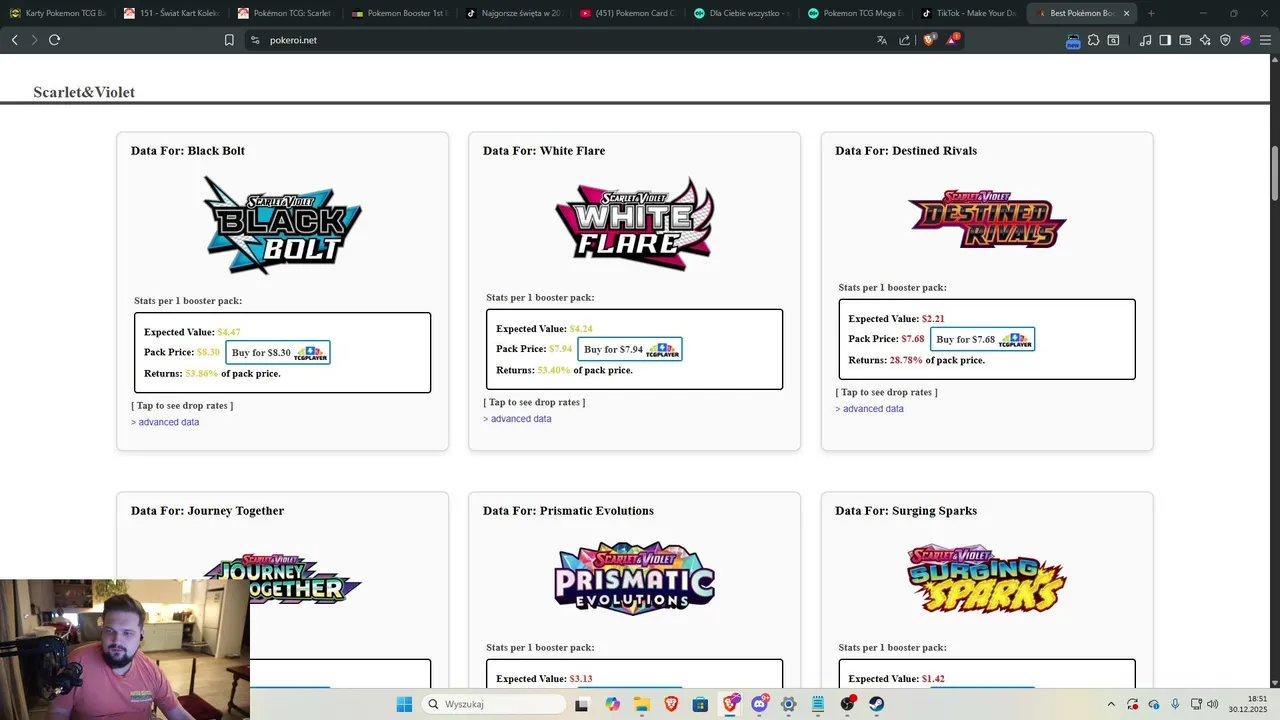The height and width of the screenshot is (720, 1280).
Task: Click the Data For: Prismatic Evolutions title
Action: [x=568, y=511]
